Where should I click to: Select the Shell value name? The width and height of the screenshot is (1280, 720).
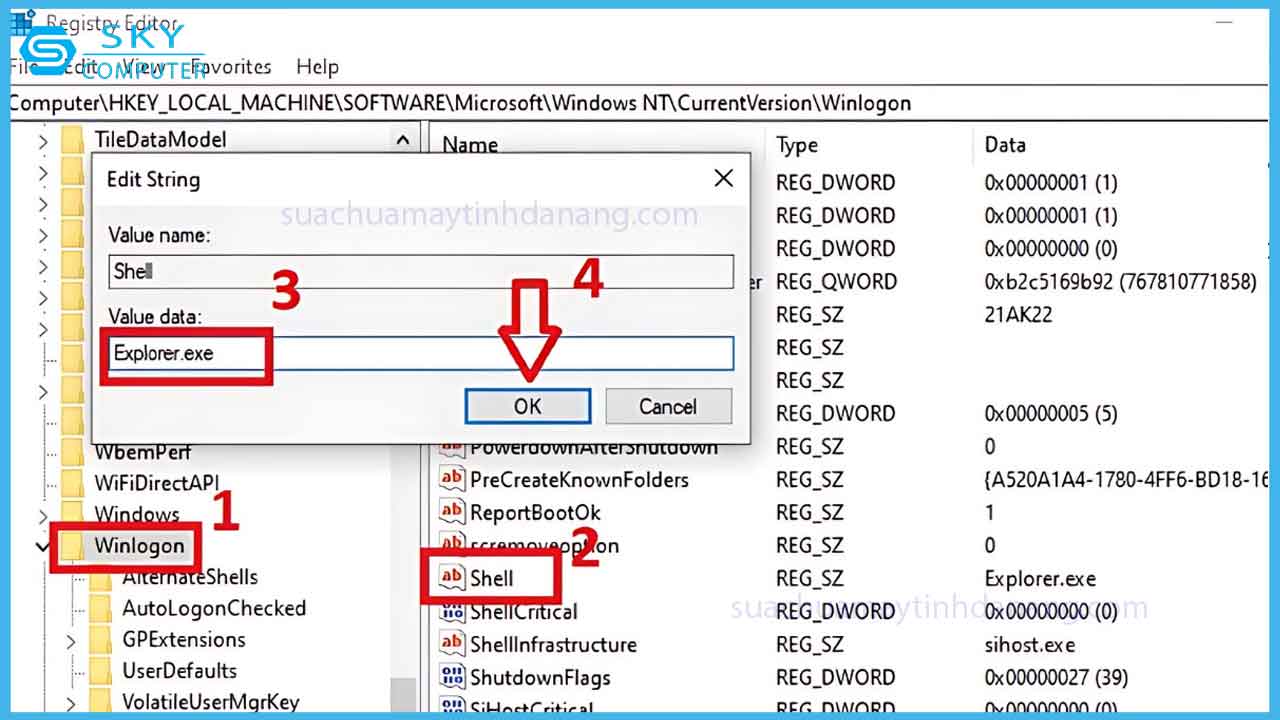pos(491,578)
